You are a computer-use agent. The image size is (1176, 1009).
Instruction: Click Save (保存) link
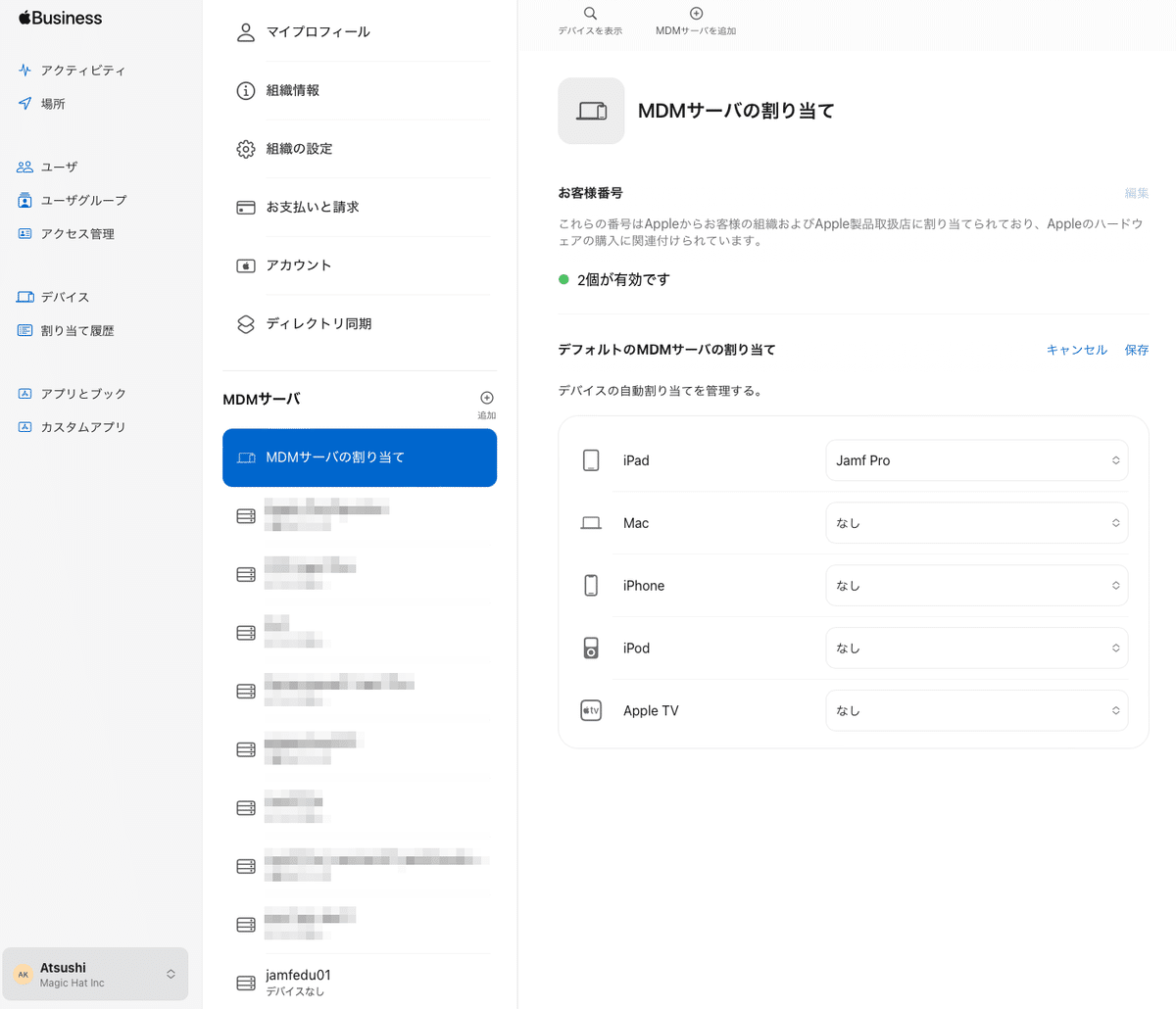[x=1137, y=350]
